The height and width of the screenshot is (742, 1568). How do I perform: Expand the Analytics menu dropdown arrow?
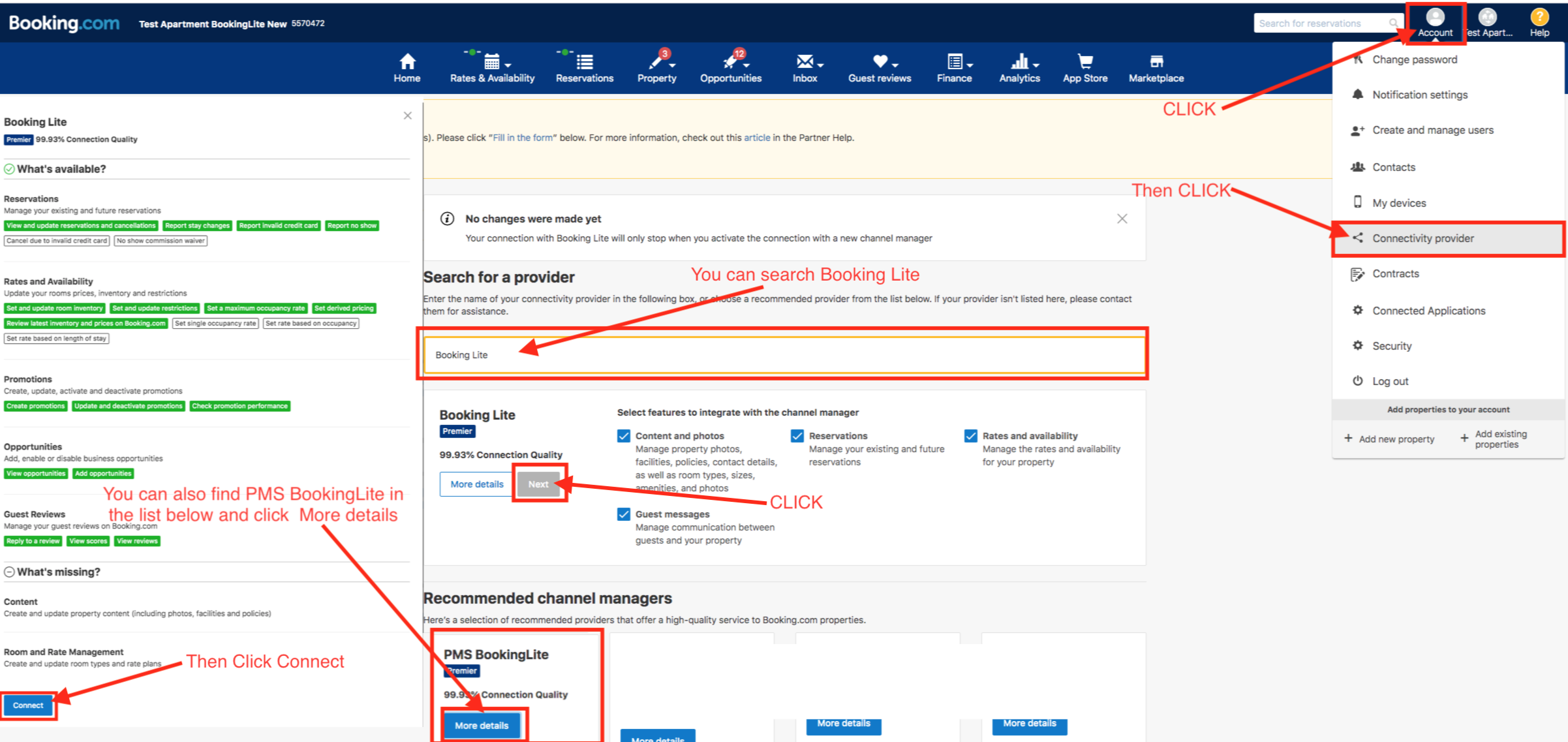(1036, 65)
